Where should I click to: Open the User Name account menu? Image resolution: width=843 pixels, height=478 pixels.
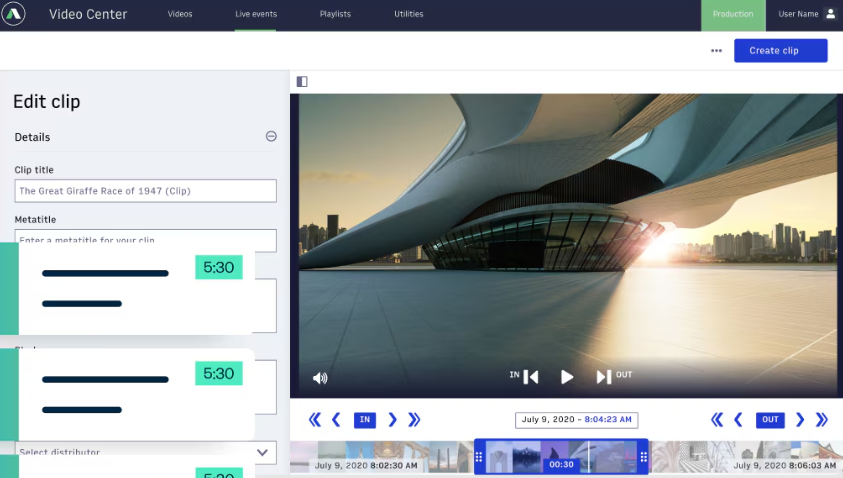click(806, 15)
